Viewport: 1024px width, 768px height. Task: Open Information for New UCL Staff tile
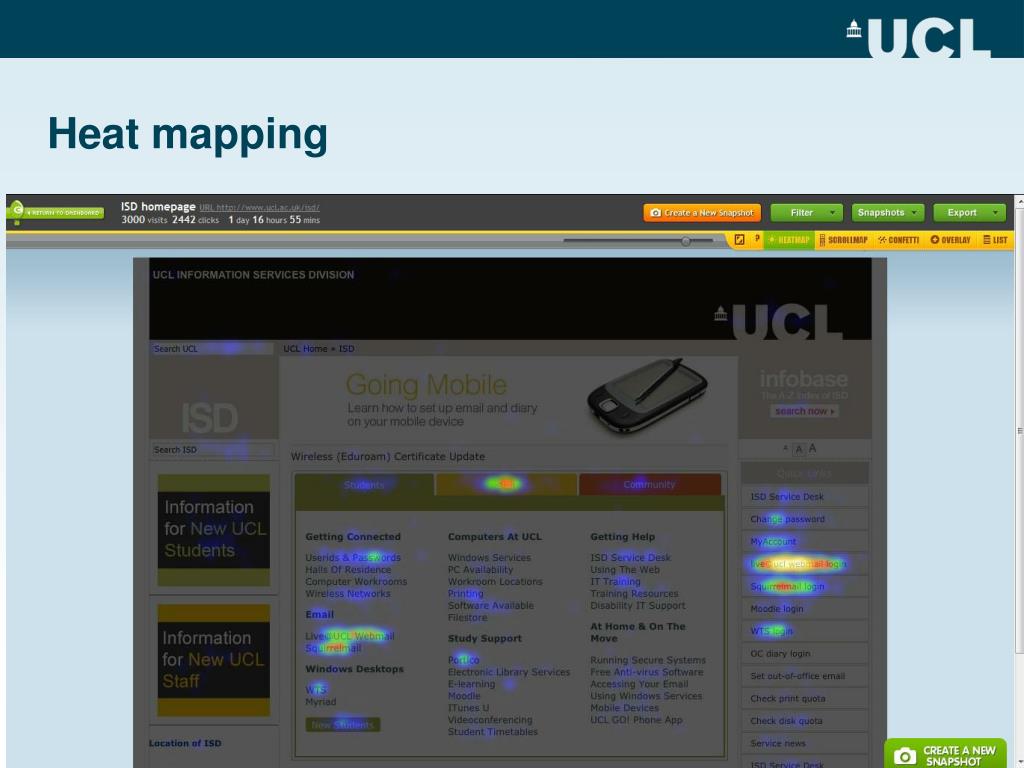tap(214, 660)
